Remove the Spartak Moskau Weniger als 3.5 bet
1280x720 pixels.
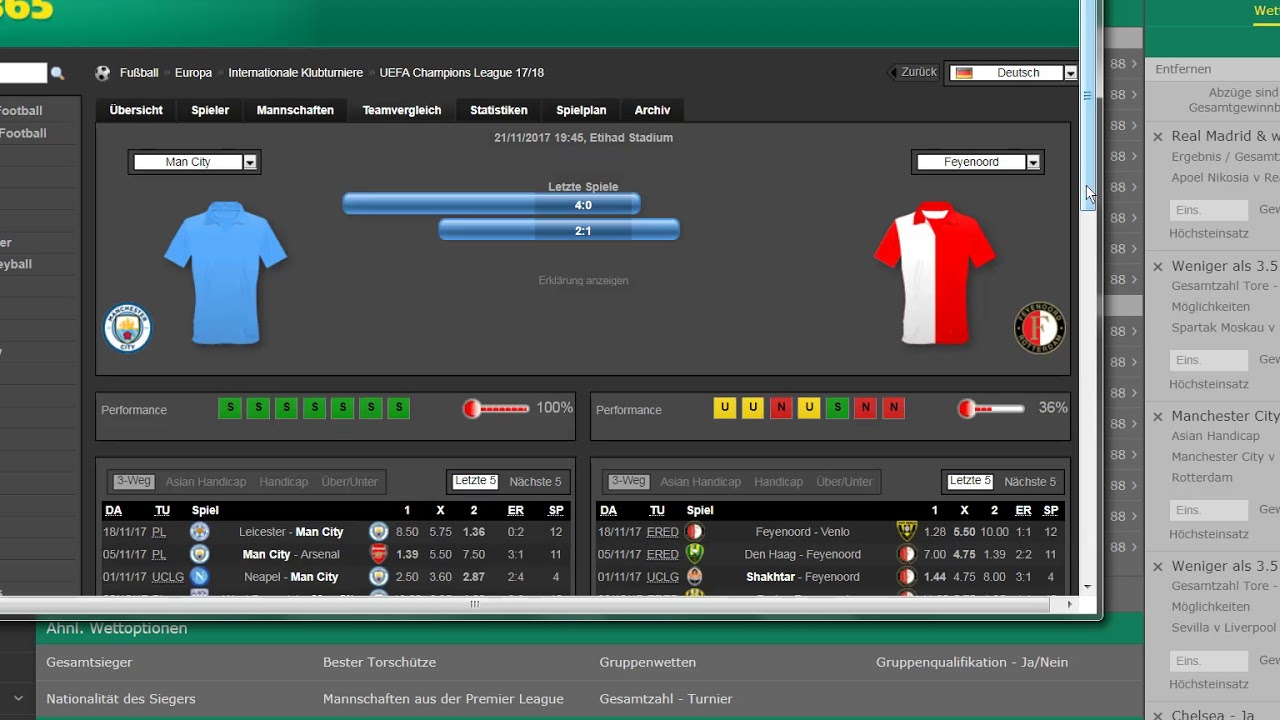tap(1158, 267)
